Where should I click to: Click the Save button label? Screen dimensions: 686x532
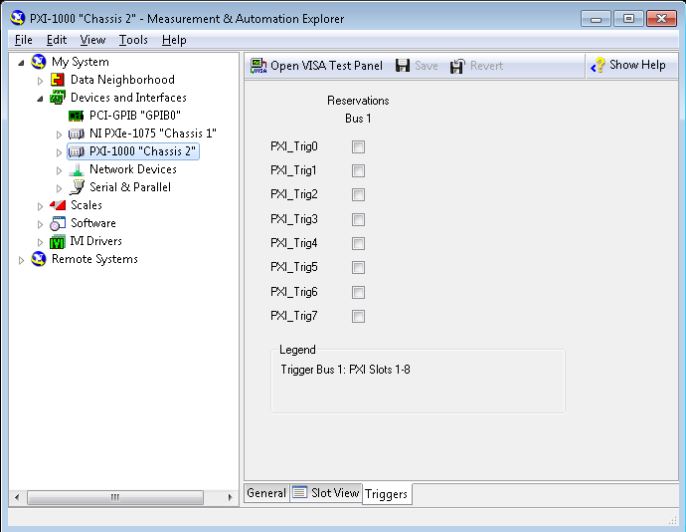[x=426, y=66]
